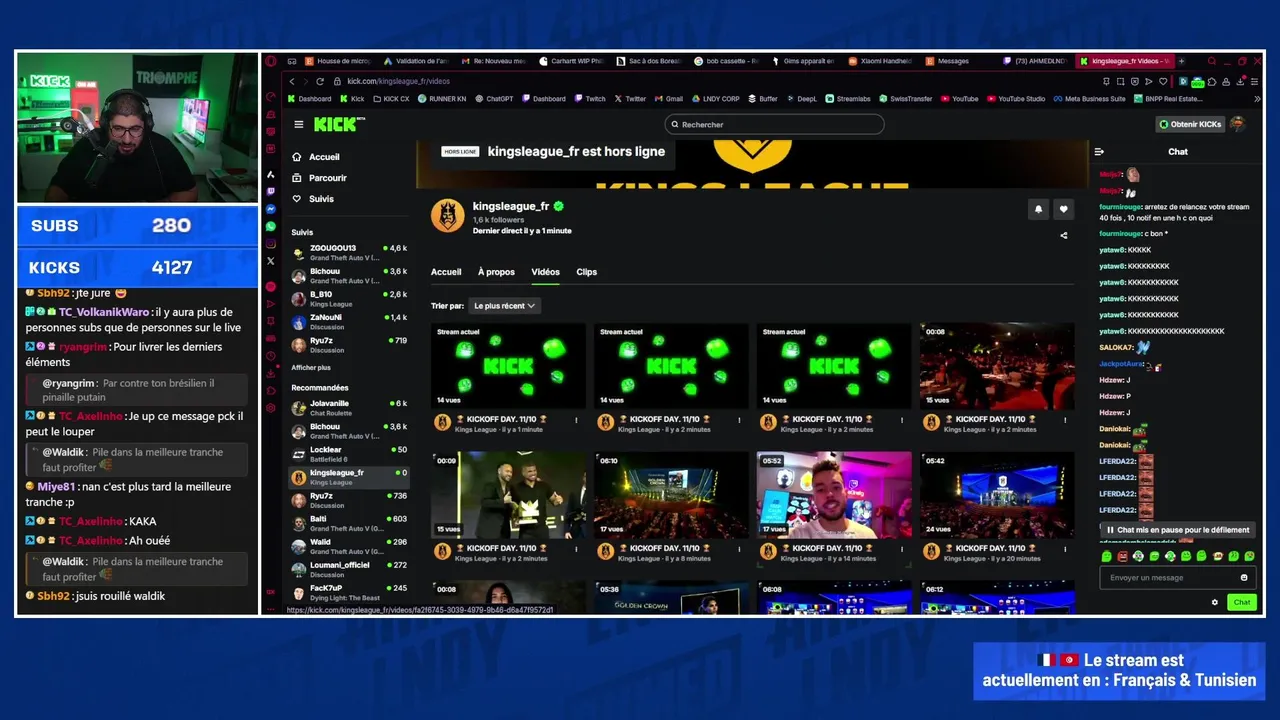Select kingsleague_fr in recommended list

pyautogui.click(x=349, y=477)
